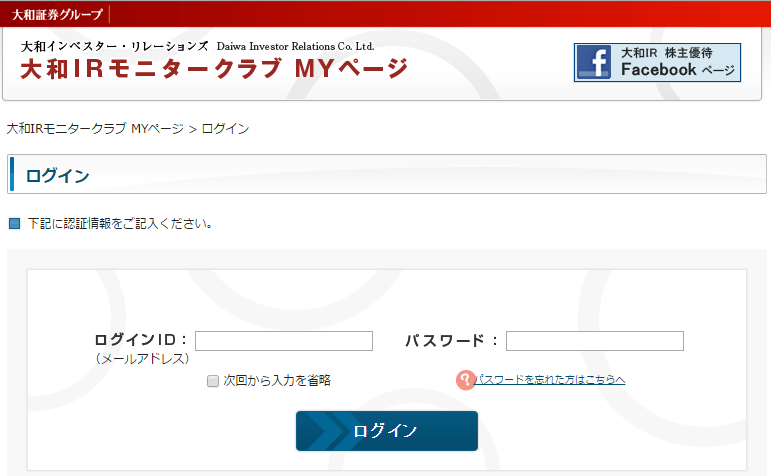
Task: Click the ログインID : field label
Action: pyautogui.click(x=141, y=340)
